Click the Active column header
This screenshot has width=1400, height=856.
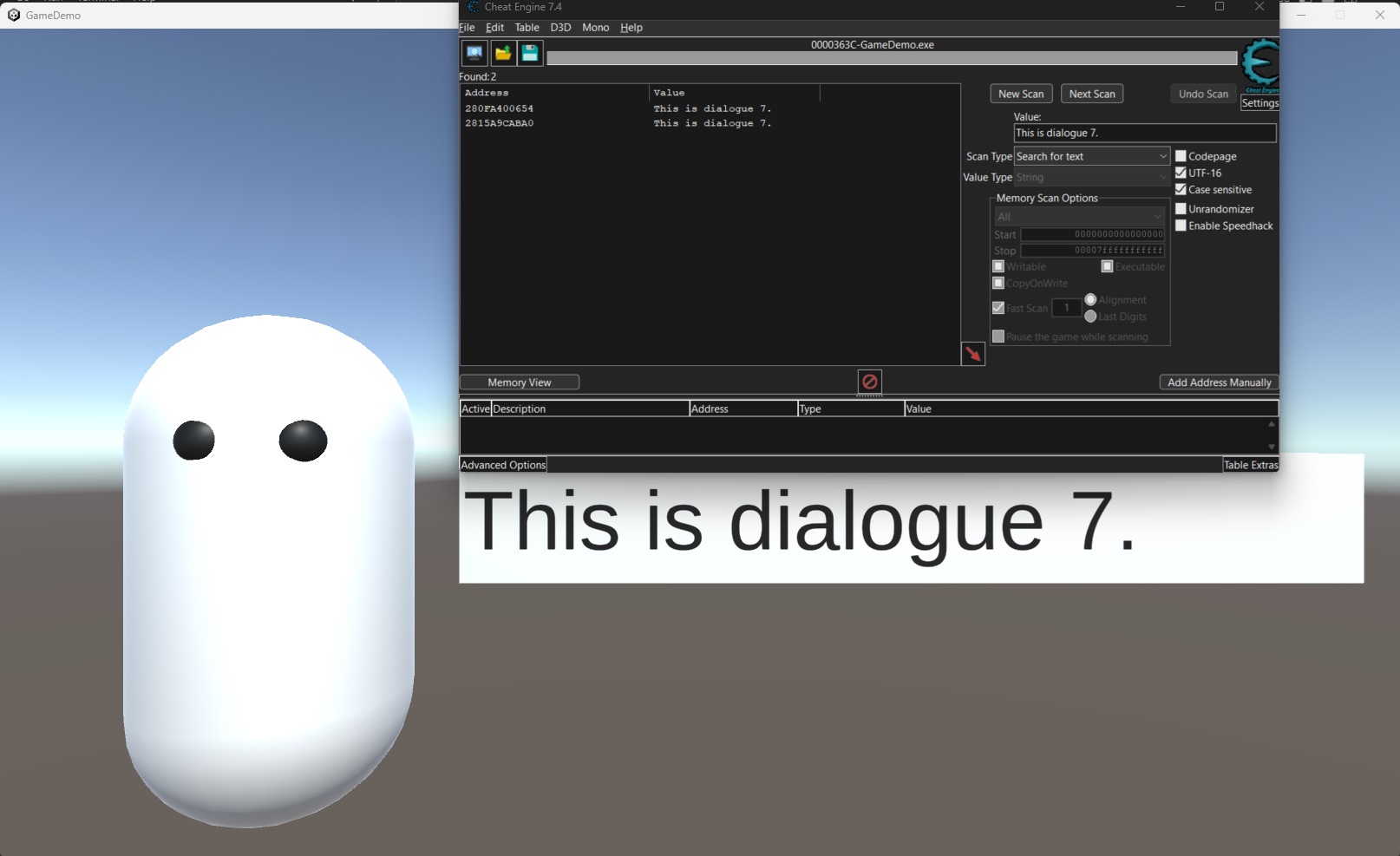(x=475, y=408)
